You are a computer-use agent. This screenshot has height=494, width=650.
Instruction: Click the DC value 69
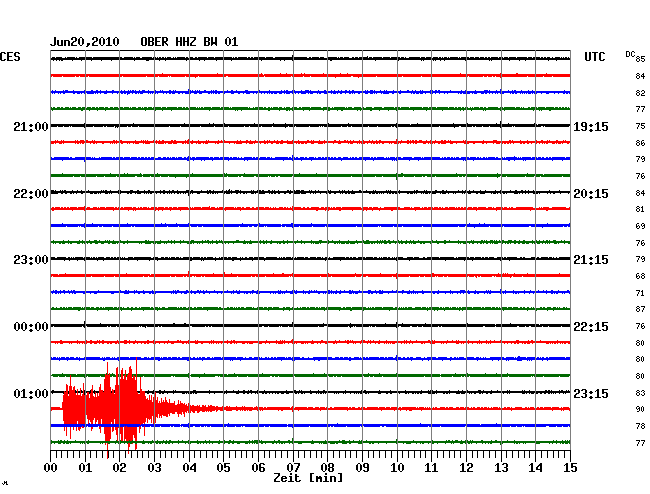pyautogui.click(x=640, y=226)
